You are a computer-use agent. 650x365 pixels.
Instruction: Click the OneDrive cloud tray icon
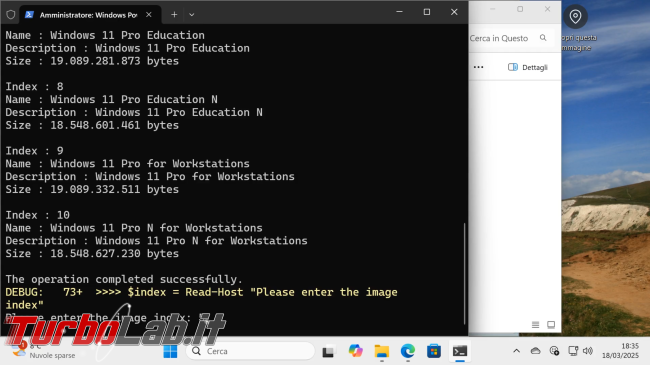536,351
